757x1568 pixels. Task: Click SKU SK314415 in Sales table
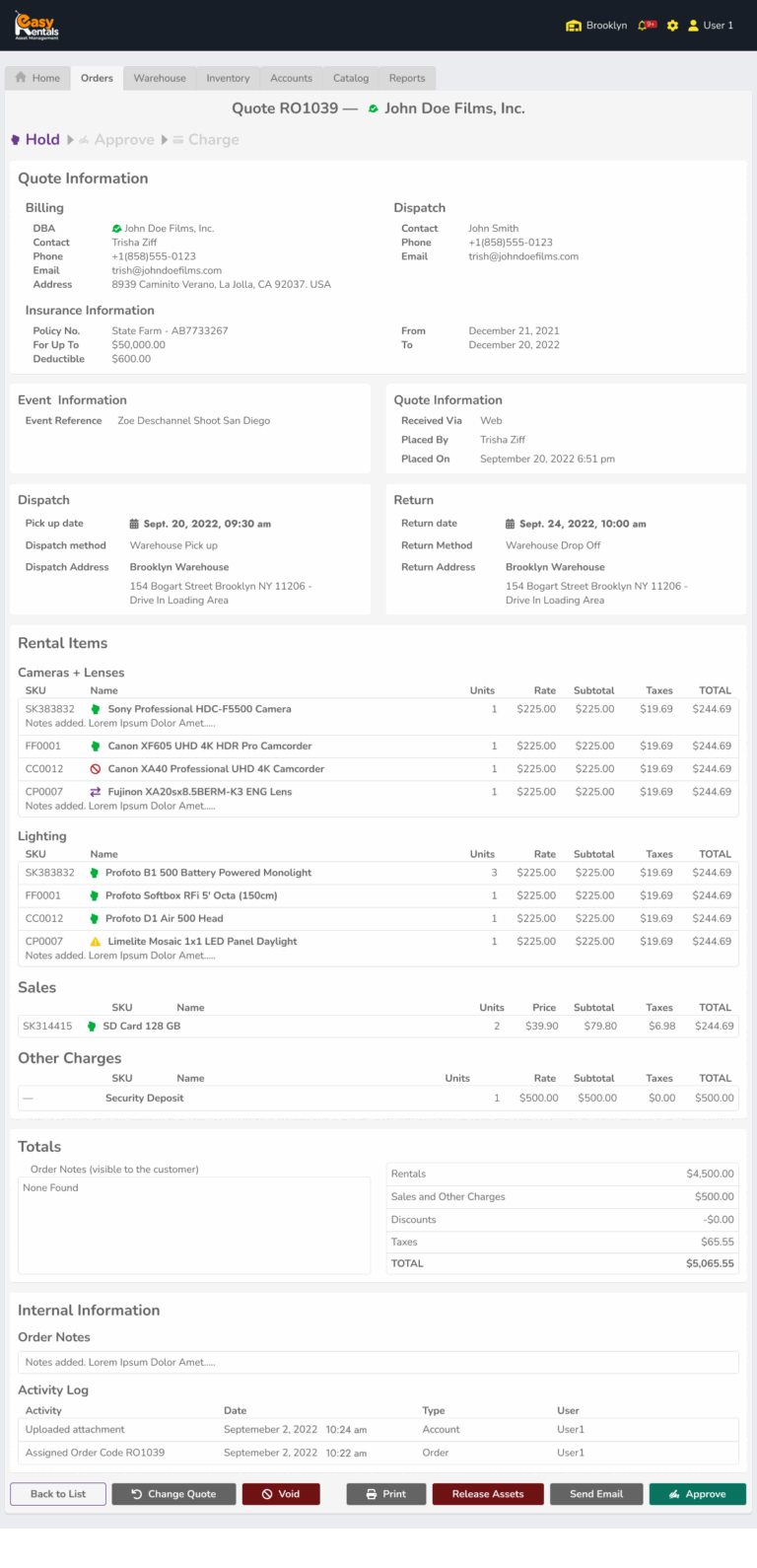click(47, 1027)
